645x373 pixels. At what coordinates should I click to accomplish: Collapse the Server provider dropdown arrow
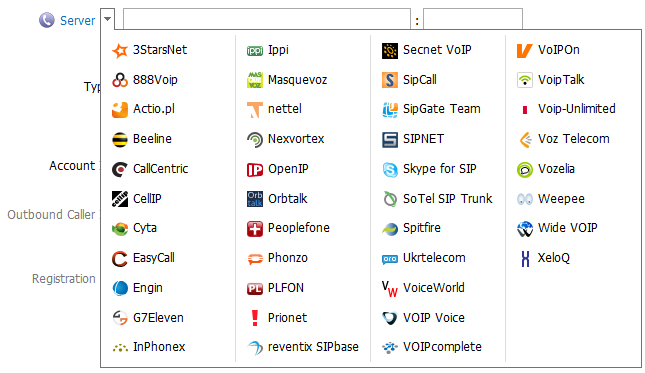[x=107, y=19]
